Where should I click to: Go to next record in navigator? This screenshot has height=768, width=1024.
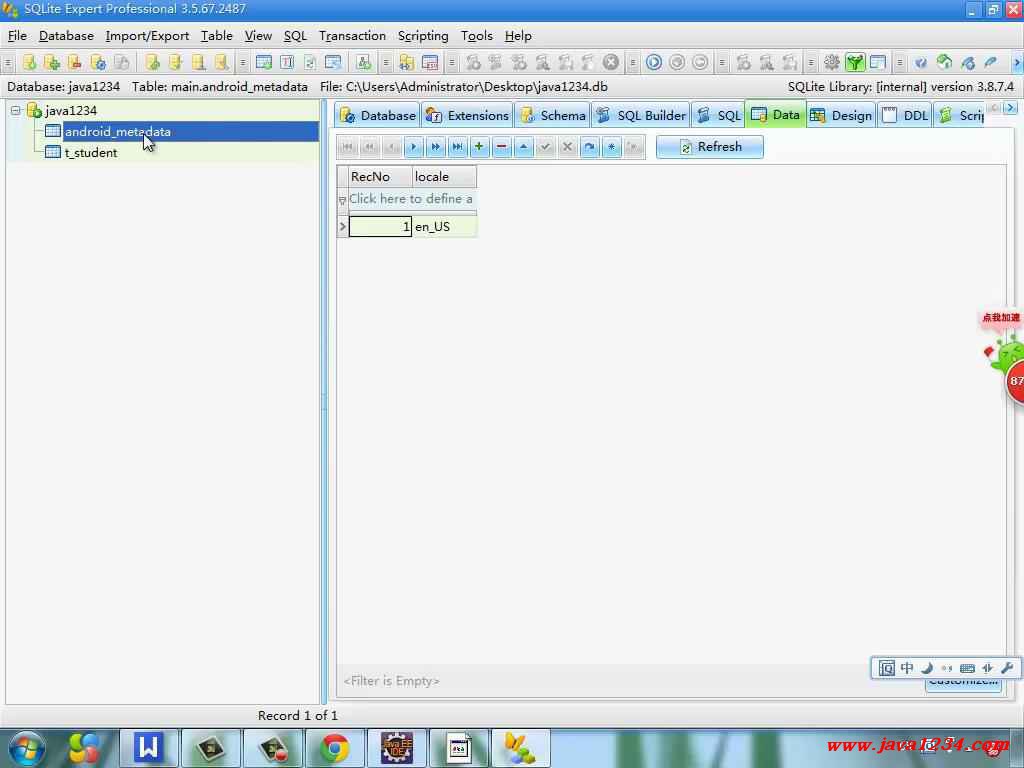413,147
